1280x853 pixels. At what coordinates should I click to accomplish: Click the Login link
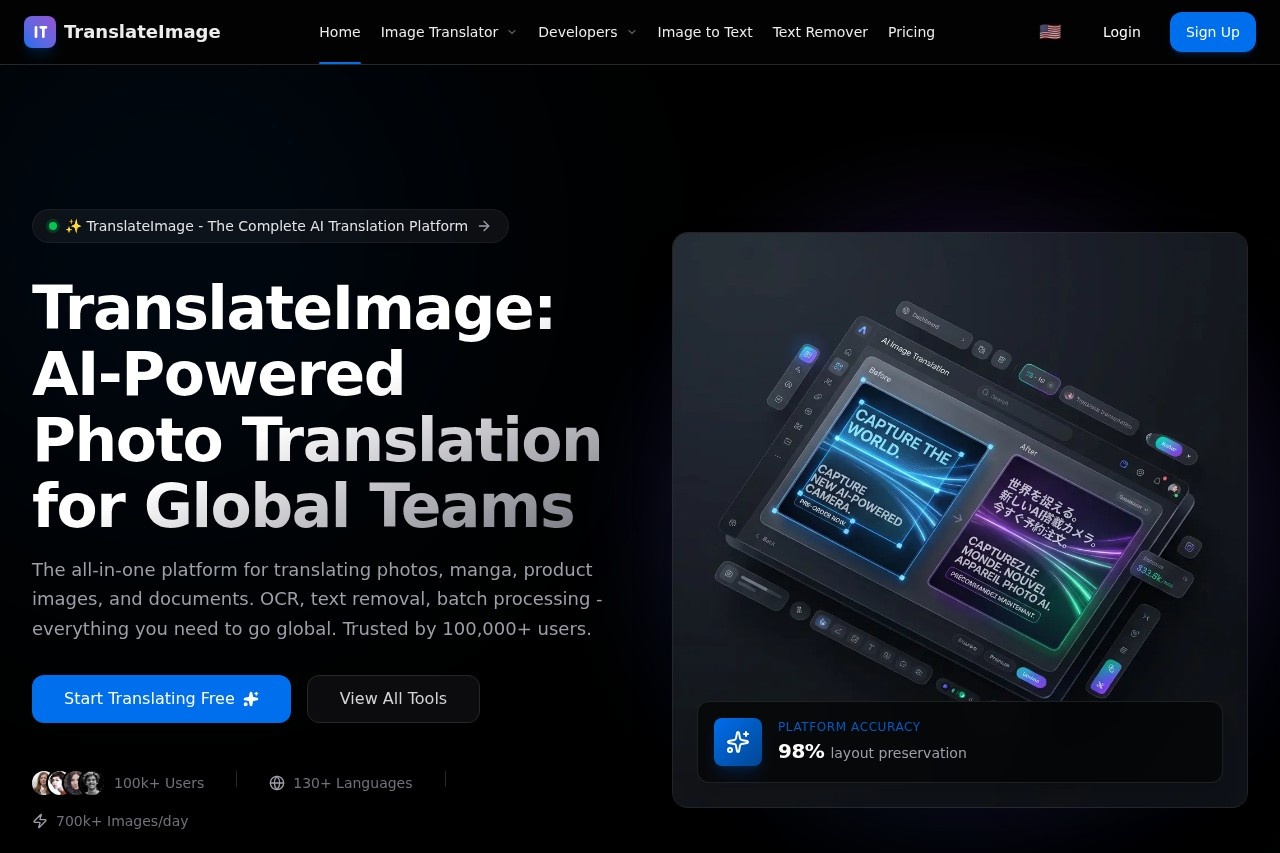tap(1121, 32)
